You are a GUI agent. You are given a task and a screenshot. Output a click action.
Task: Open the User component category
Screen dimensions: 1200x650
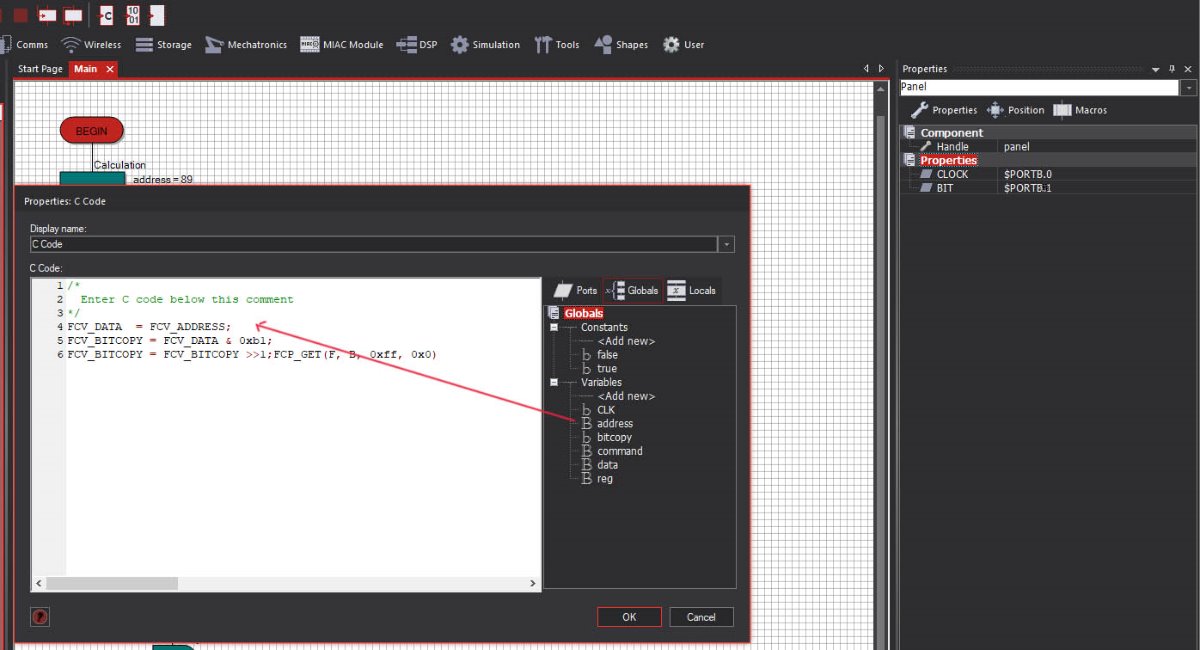point(683,44)
